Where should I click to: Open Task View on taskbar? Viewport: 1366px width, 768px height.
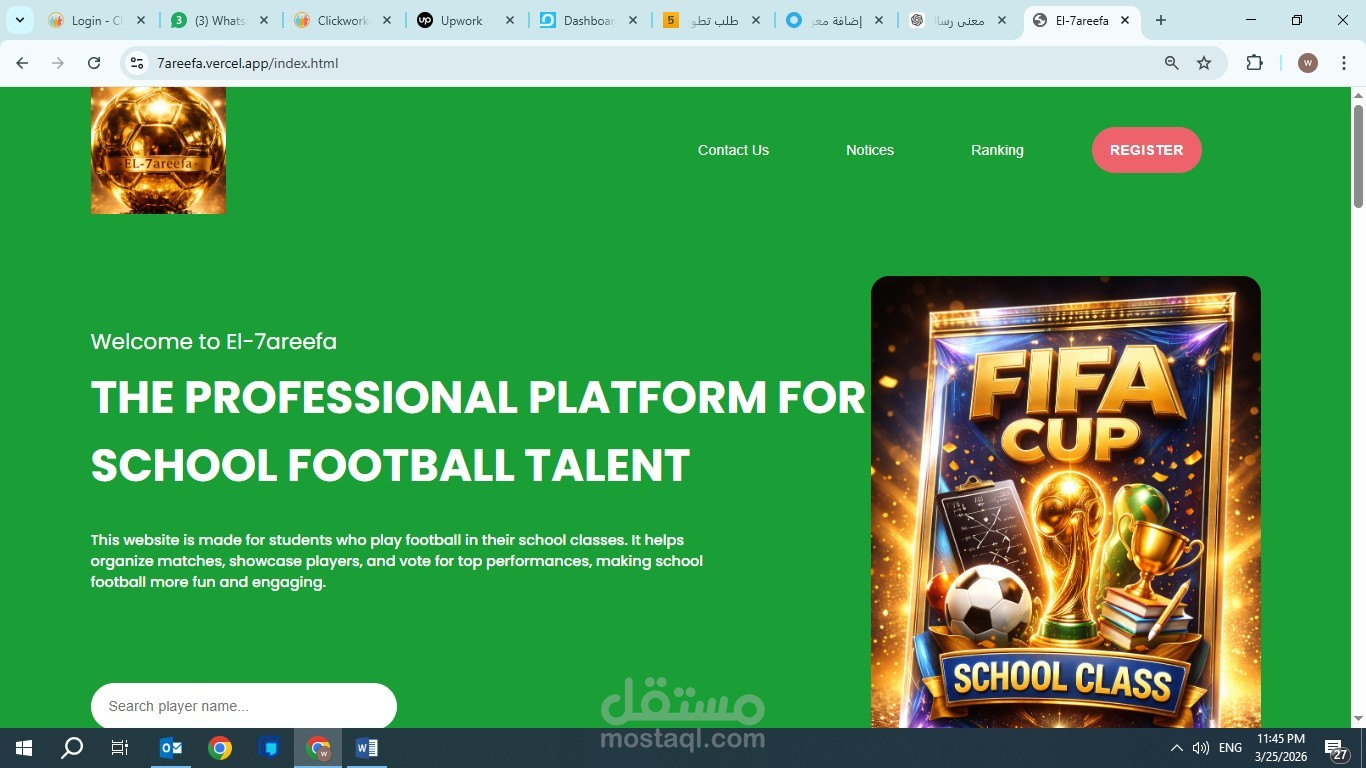click(120, 748)
